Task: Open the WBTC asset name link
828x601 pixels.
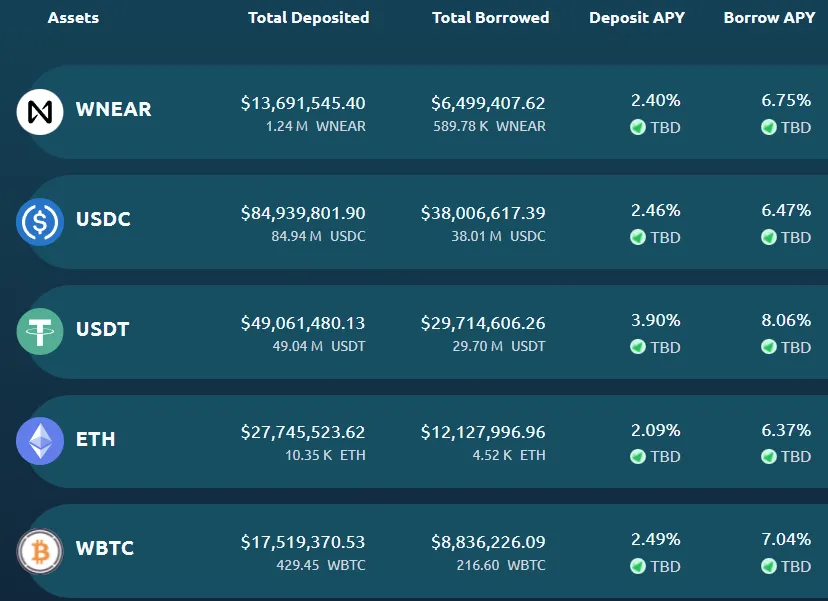Action: pyautogui.click(x=105, y=548)
